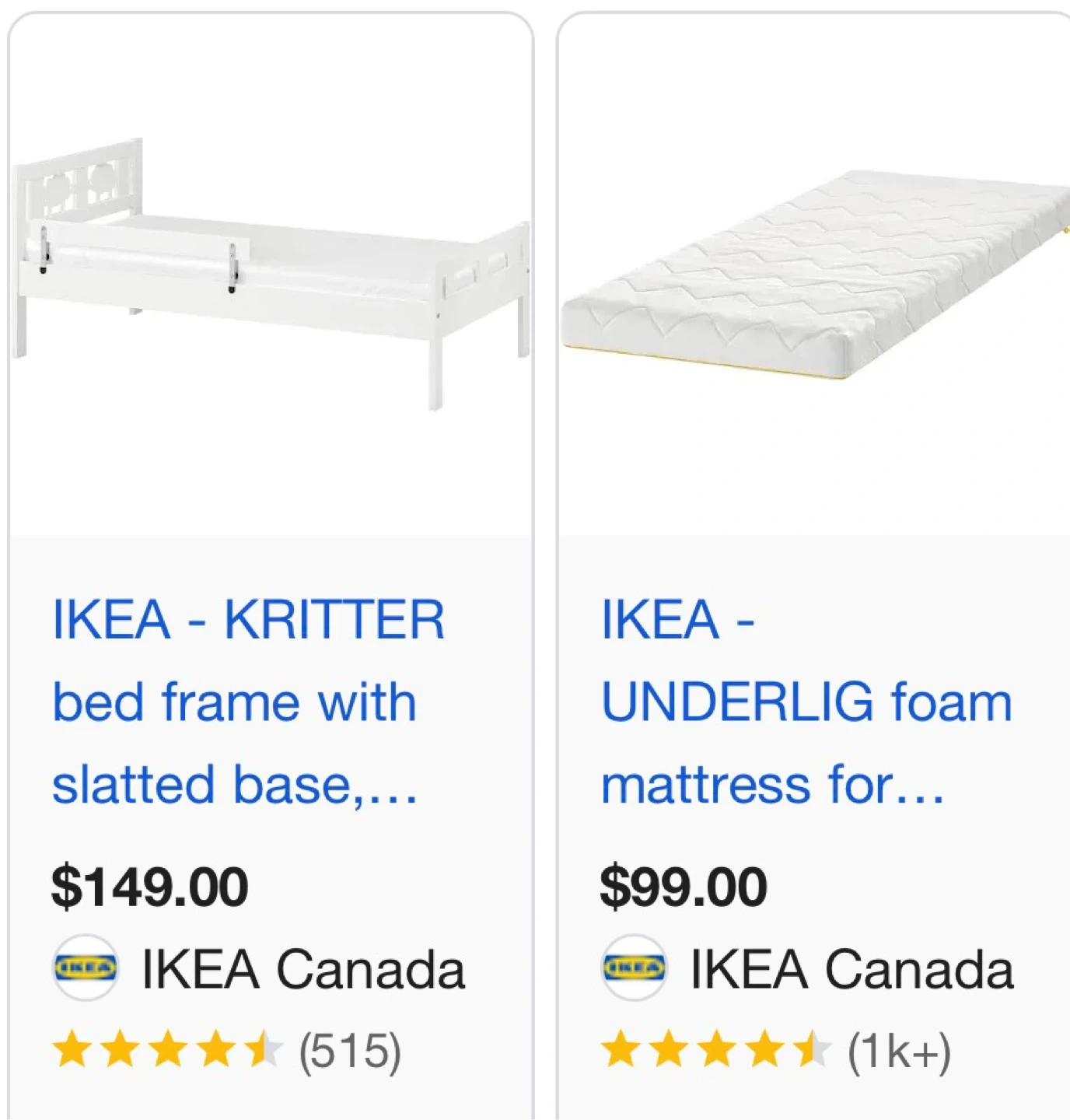Open IKEA Canada seller name under the KRITTER listing
The width and height of the screenshot is (1070, 1120).
(303, 970)
